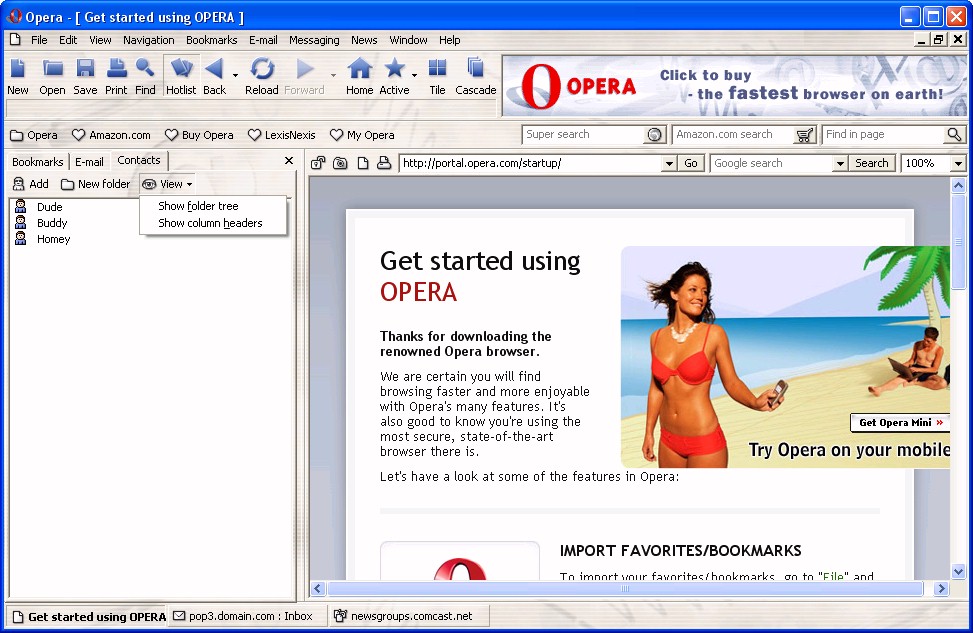The width and height of the screenshot is (973, 633).
Task: Open the File menu
Action: (39, 40)
